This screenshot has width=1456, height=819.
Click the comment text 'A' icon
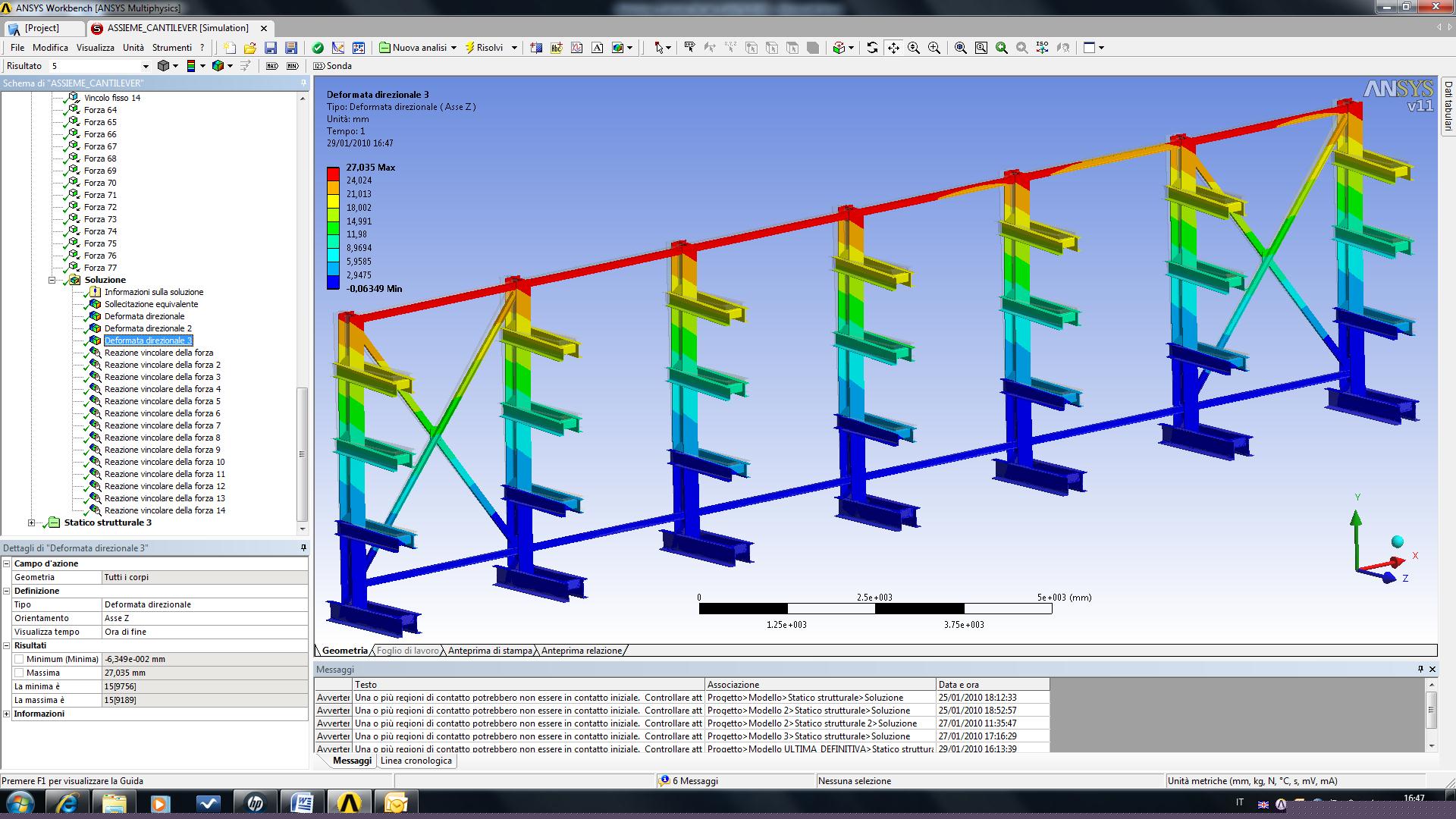click(x=598, y=48)
